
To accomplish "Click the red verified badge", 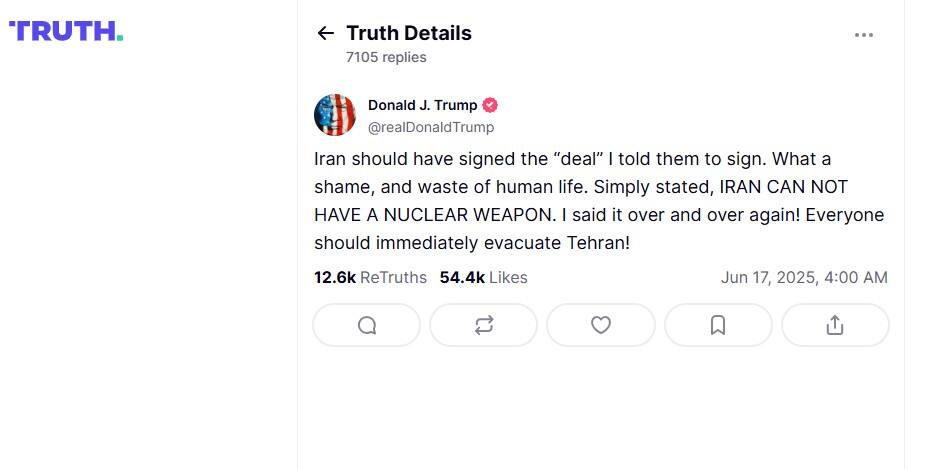I will point(490,105).
